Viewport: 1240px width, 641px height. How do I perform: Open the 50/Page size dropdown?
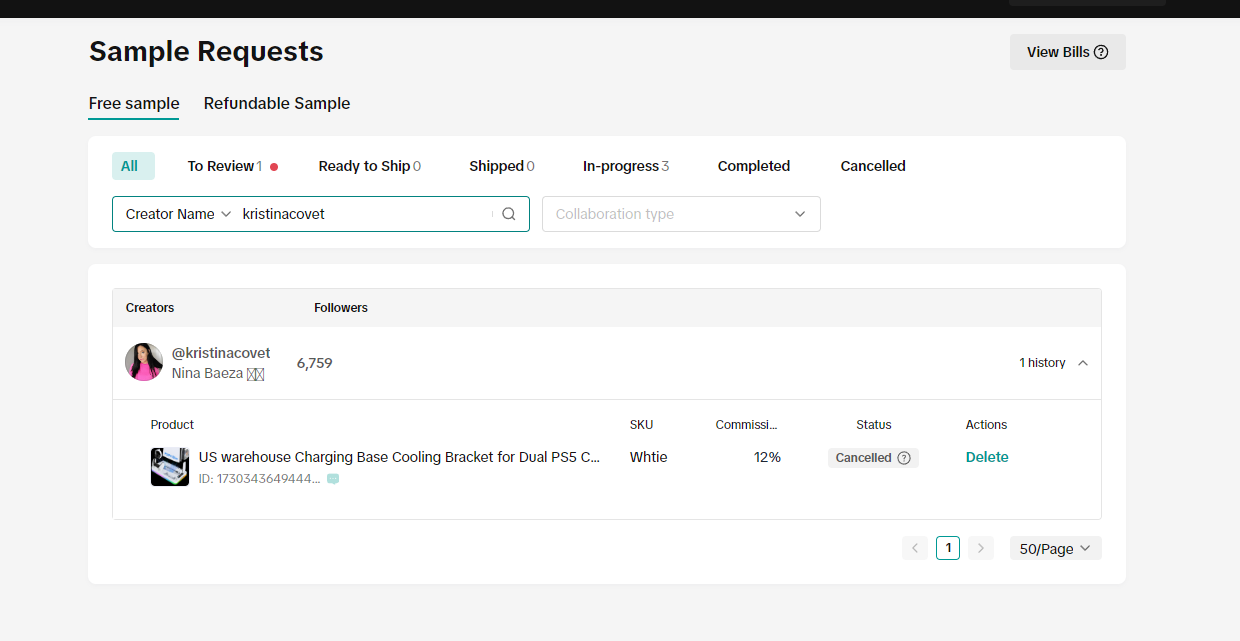coord(1055,548)
